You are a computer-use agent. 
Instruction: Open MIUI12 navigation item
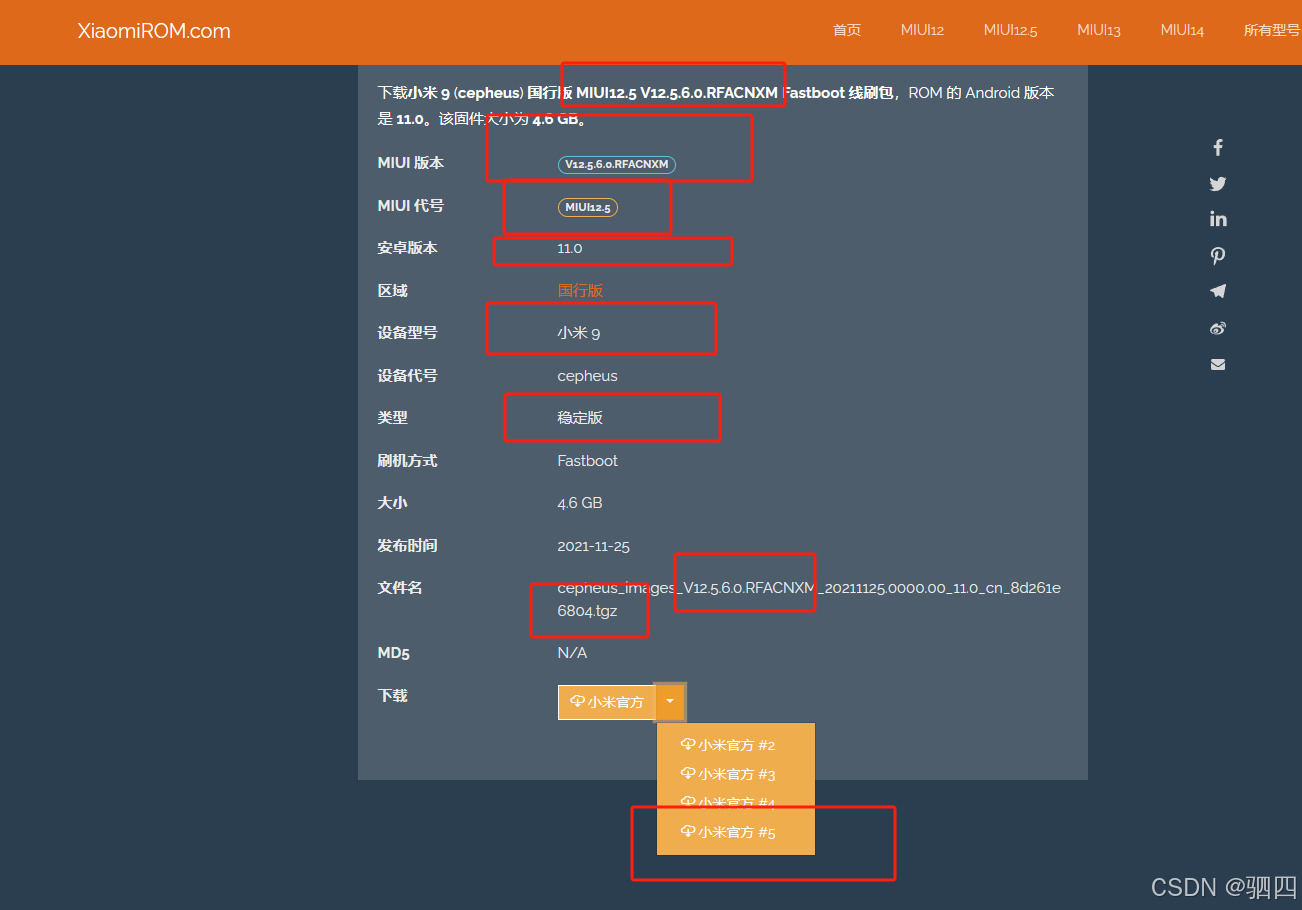click(x=922, y=30)
